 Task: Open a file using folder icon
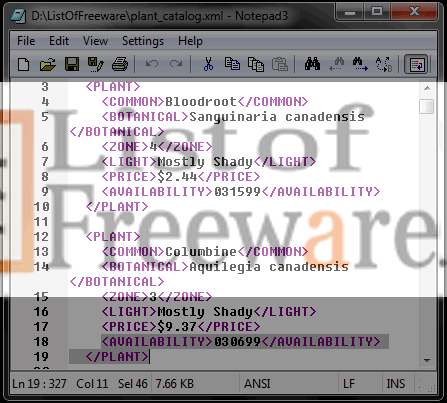(48, 64)
